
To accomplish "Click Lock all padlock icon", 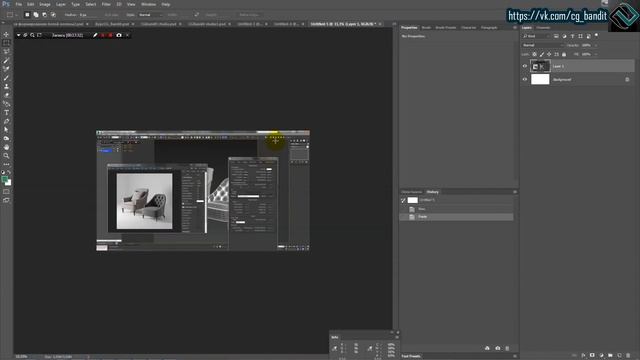I will click(x=564, y=54).
